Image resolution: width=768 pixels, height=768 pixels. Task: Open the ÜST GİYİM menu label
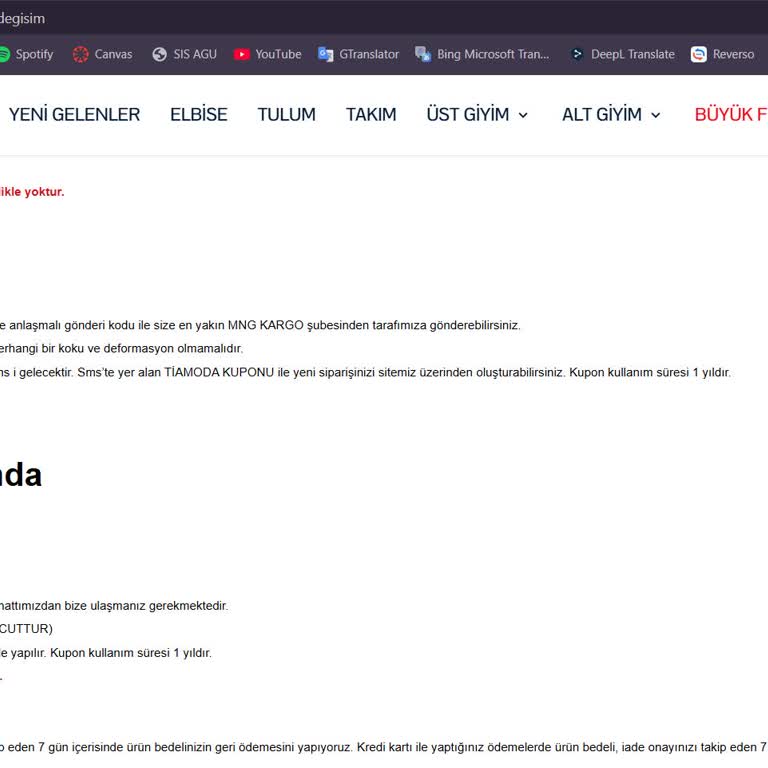point(468,115)
